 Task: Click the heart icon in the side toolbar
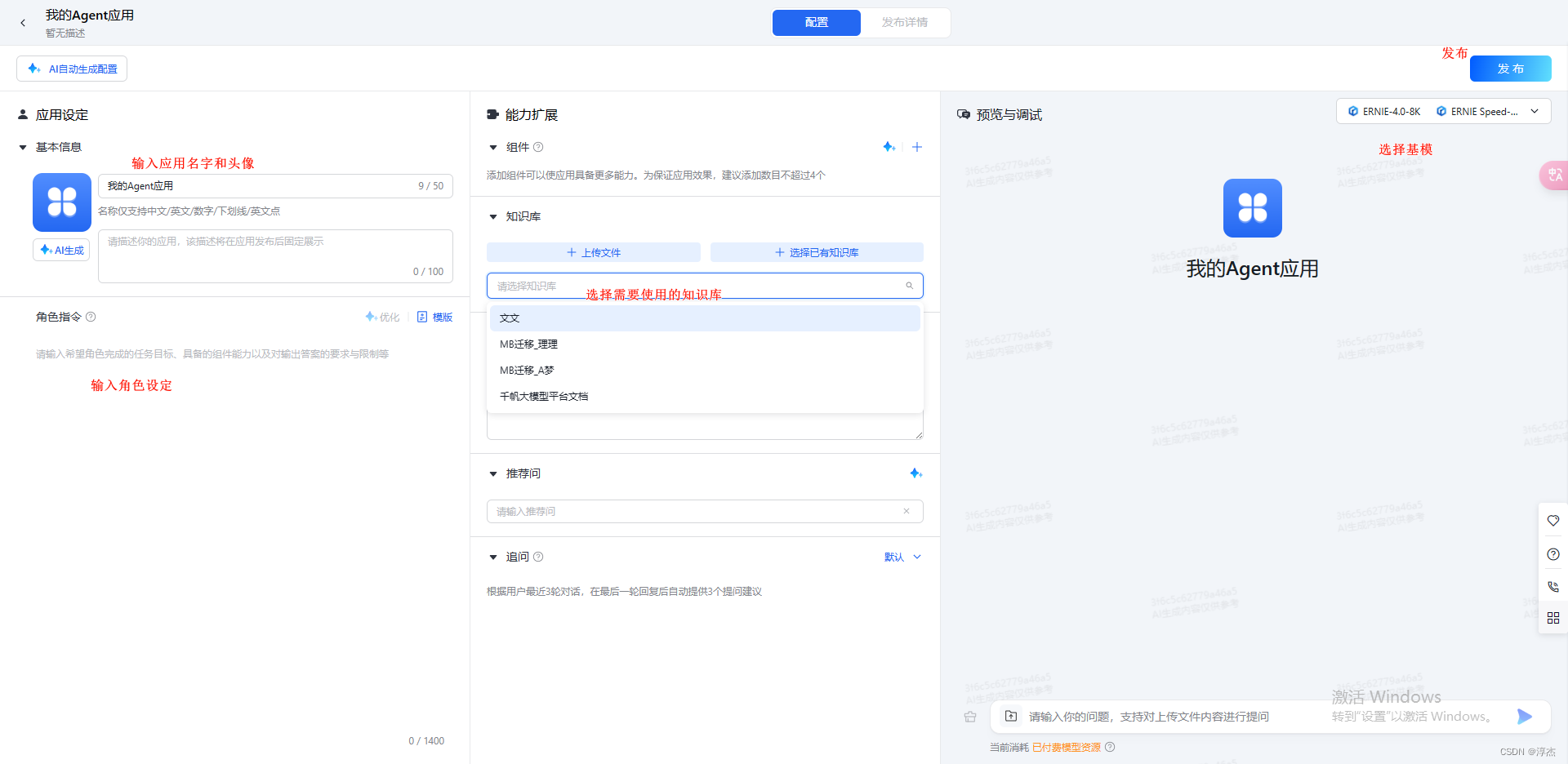[x=1553, y=521]
